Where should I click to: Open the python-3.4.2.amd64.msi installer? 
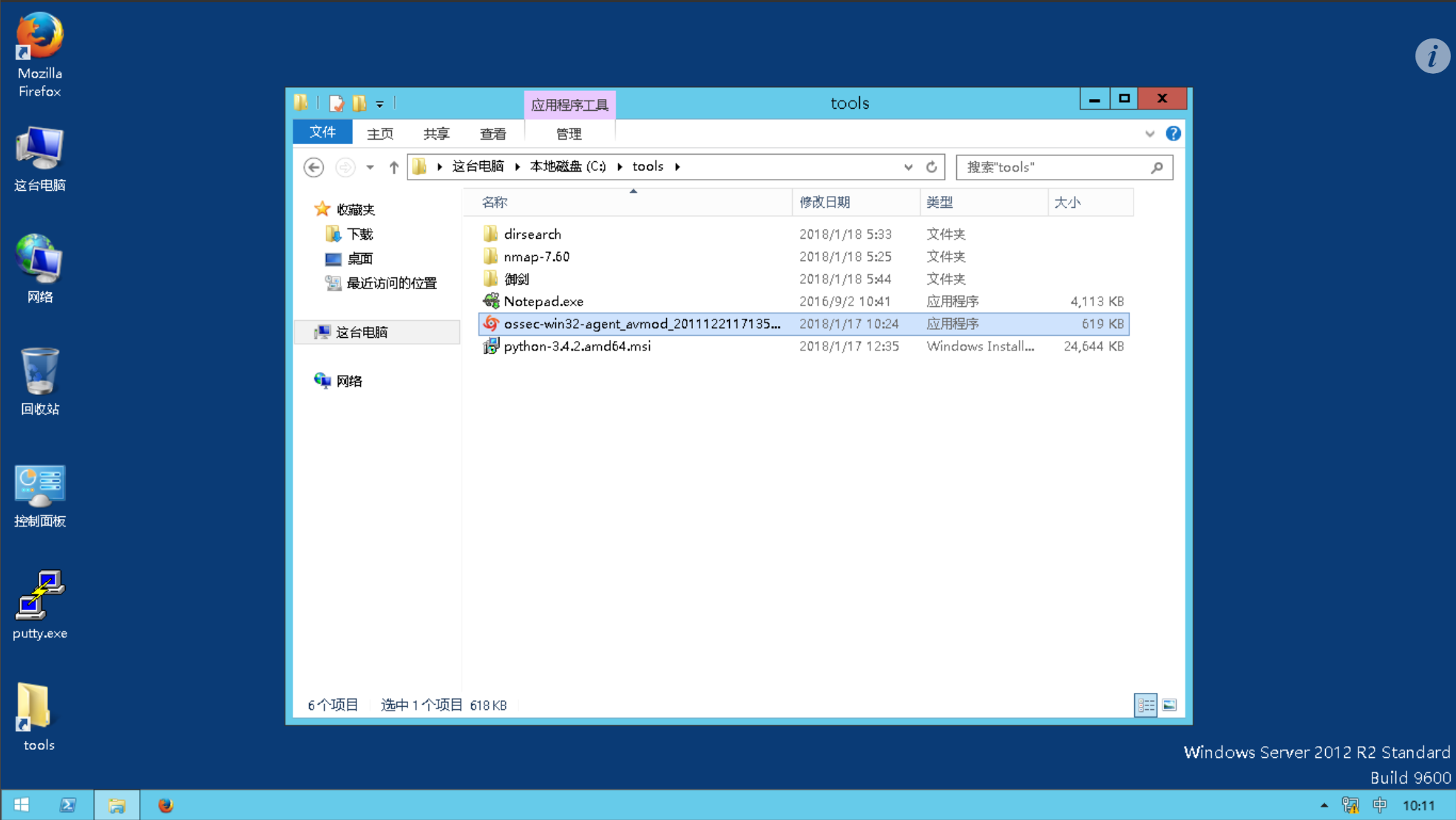click(577, 346)
